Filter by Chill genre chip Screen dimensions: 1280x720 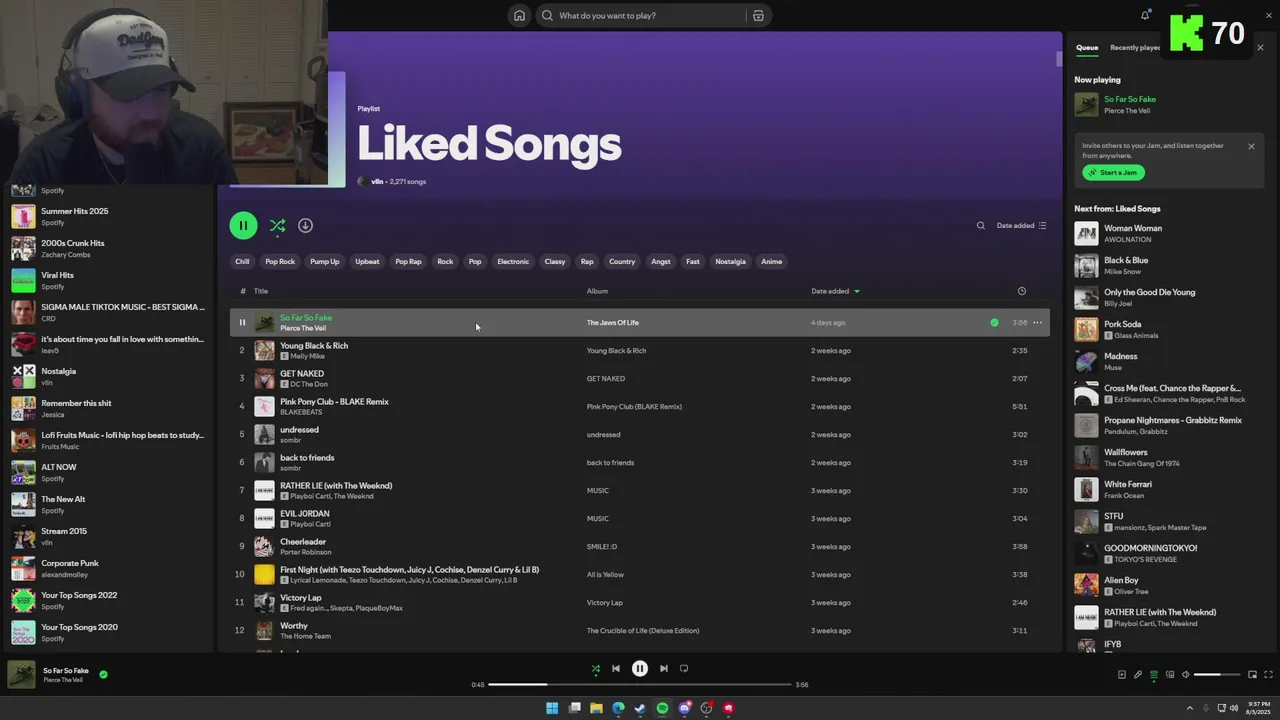coord(242,261)
